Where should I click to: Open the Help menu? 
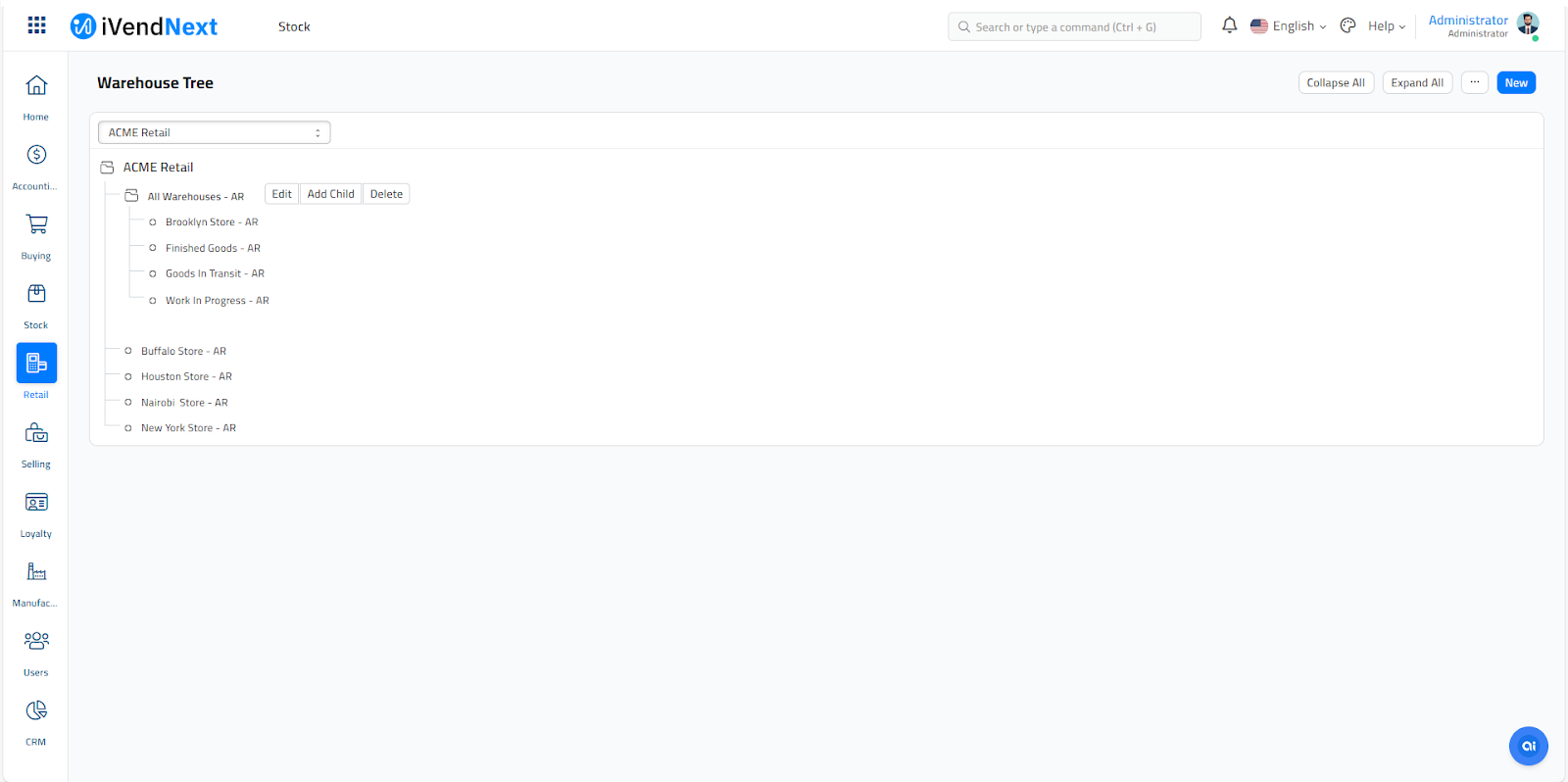(1387, 26)
